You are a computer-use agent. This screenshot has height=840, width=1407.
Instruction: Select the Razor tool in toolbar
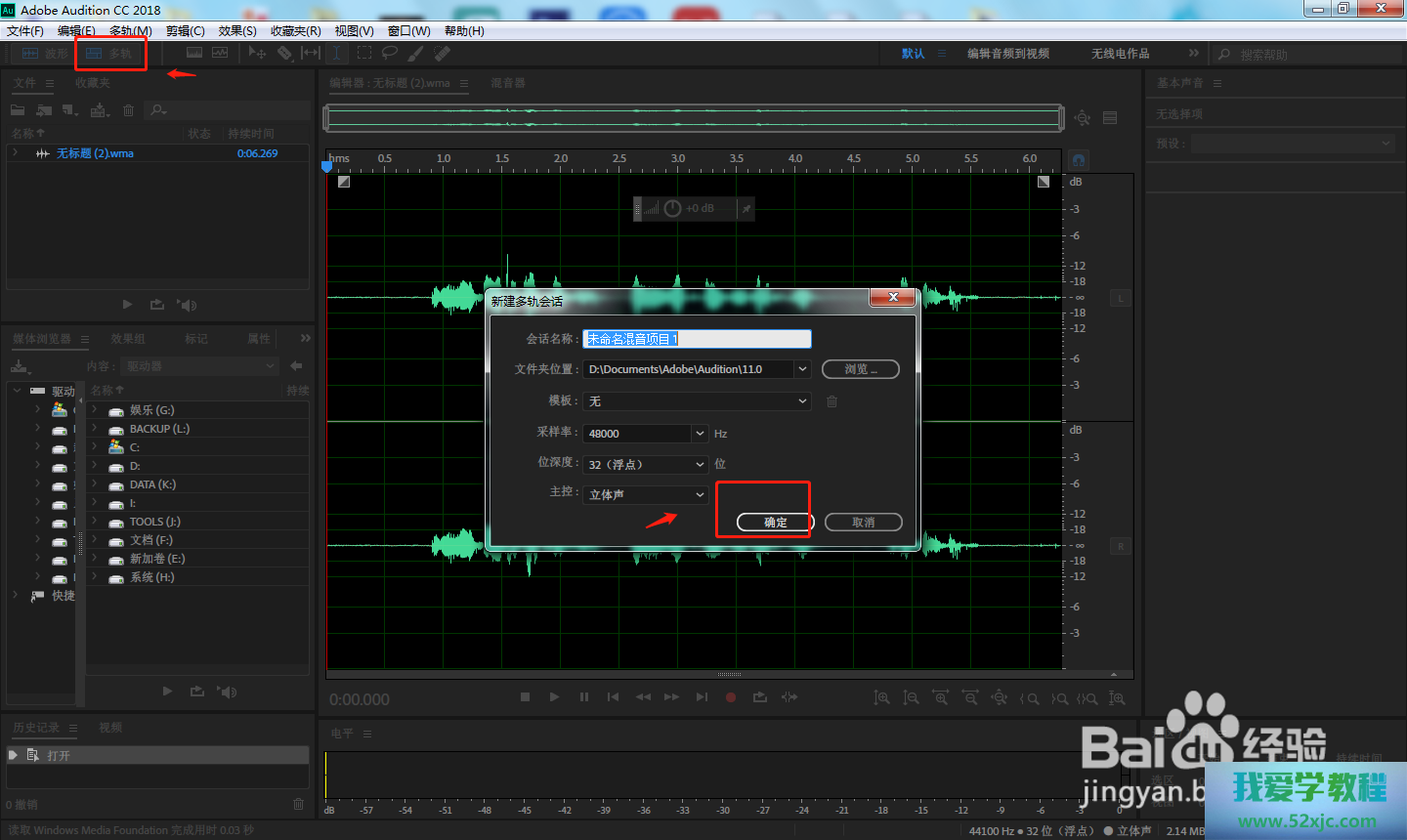pos(284,53)
